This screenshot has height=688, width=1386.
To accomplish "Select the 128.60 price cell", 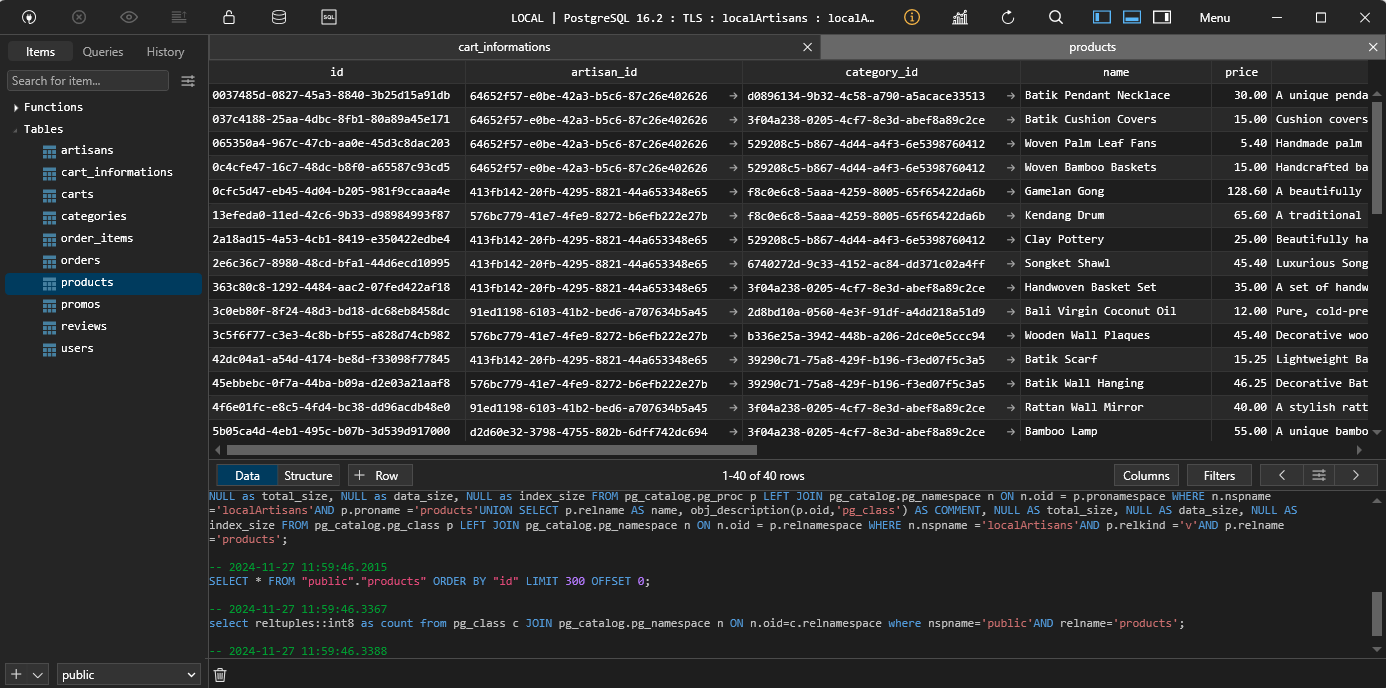I will tap(1241, 191).
